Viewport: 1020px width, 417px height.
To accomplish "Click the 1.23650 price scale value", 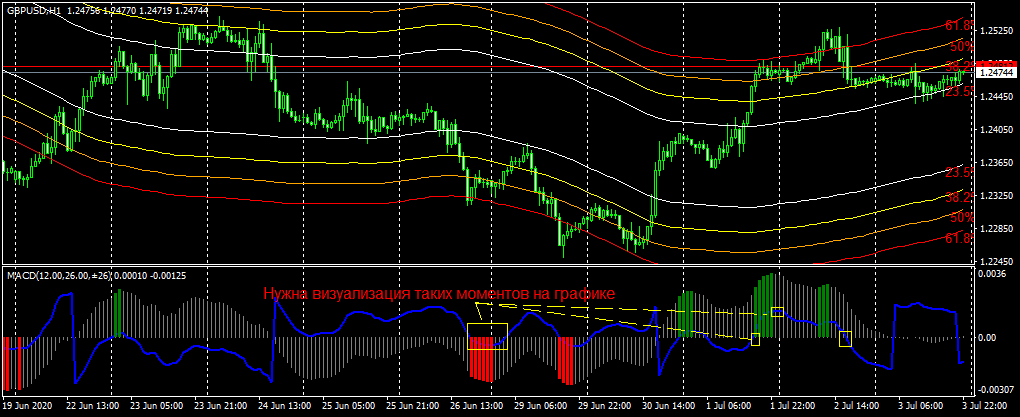I will (x=998, y=163).
